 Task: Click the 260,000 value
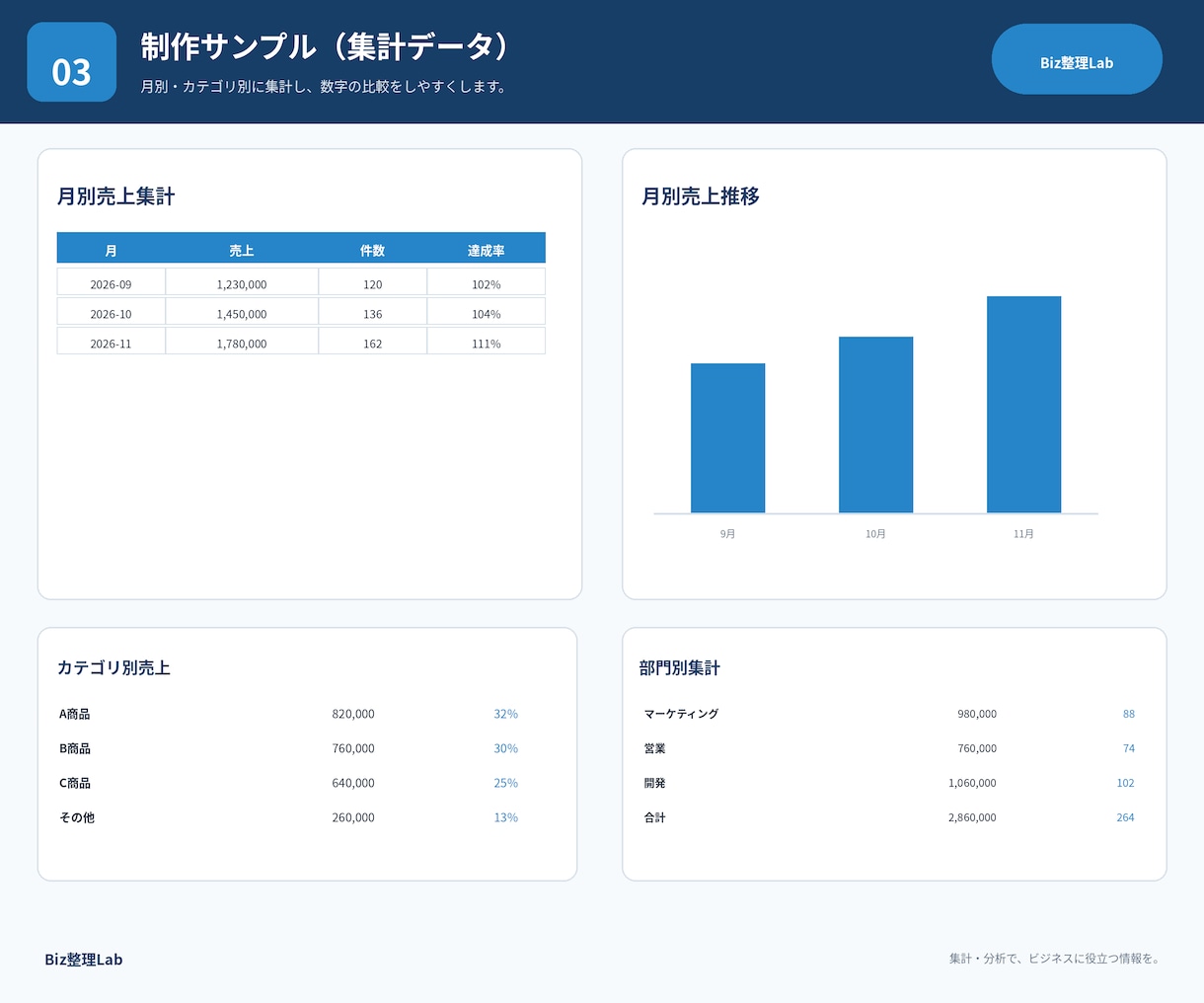[x=353, y=817]
